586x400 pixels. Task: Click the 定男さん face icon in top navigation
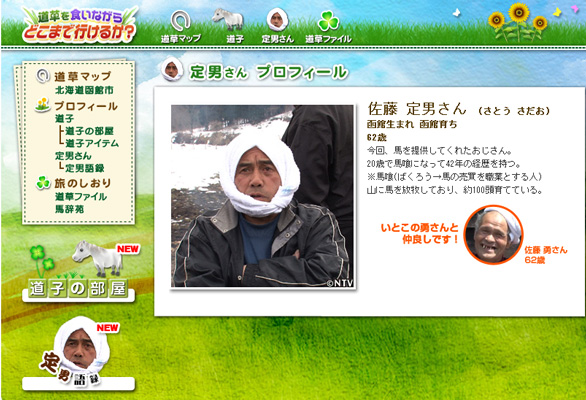[277, 19]
